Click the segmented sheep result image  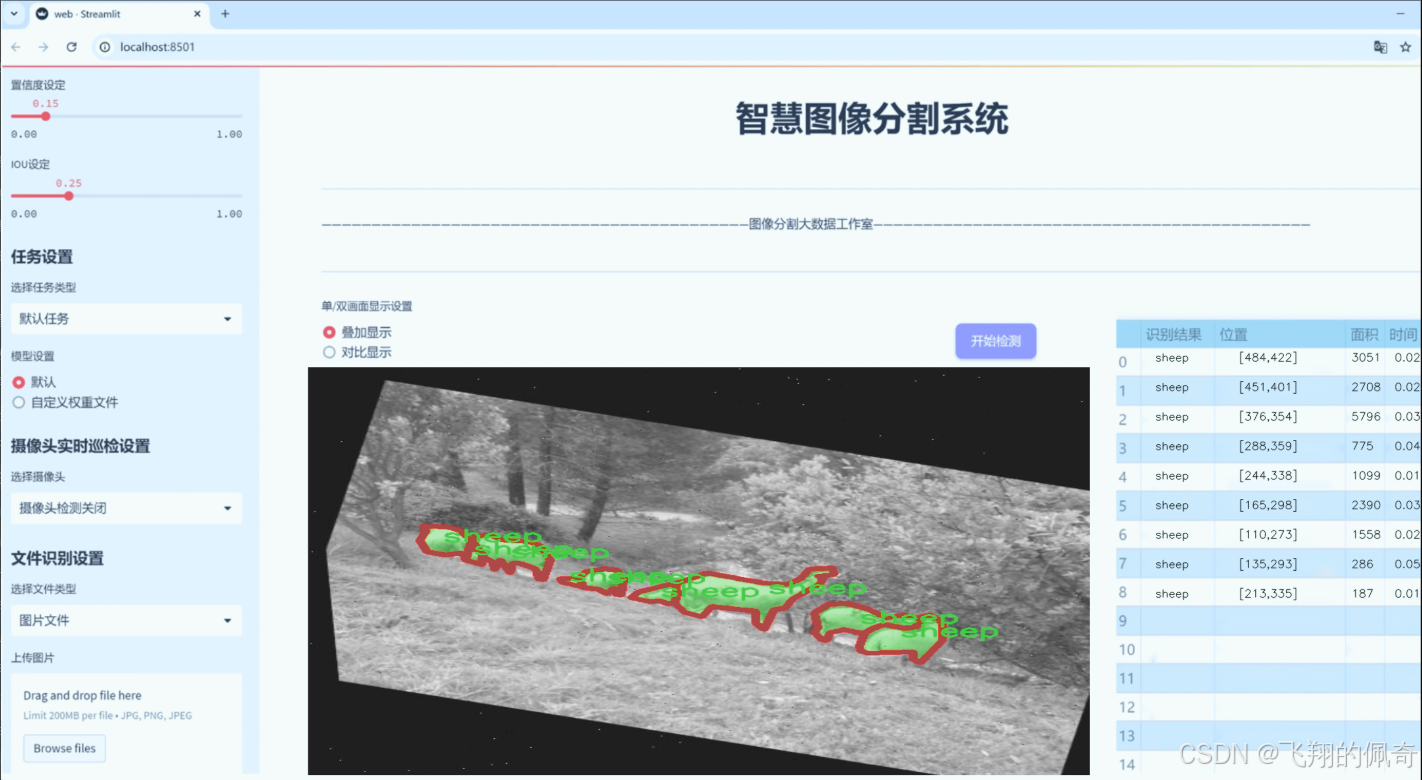(x=699, y=570)
